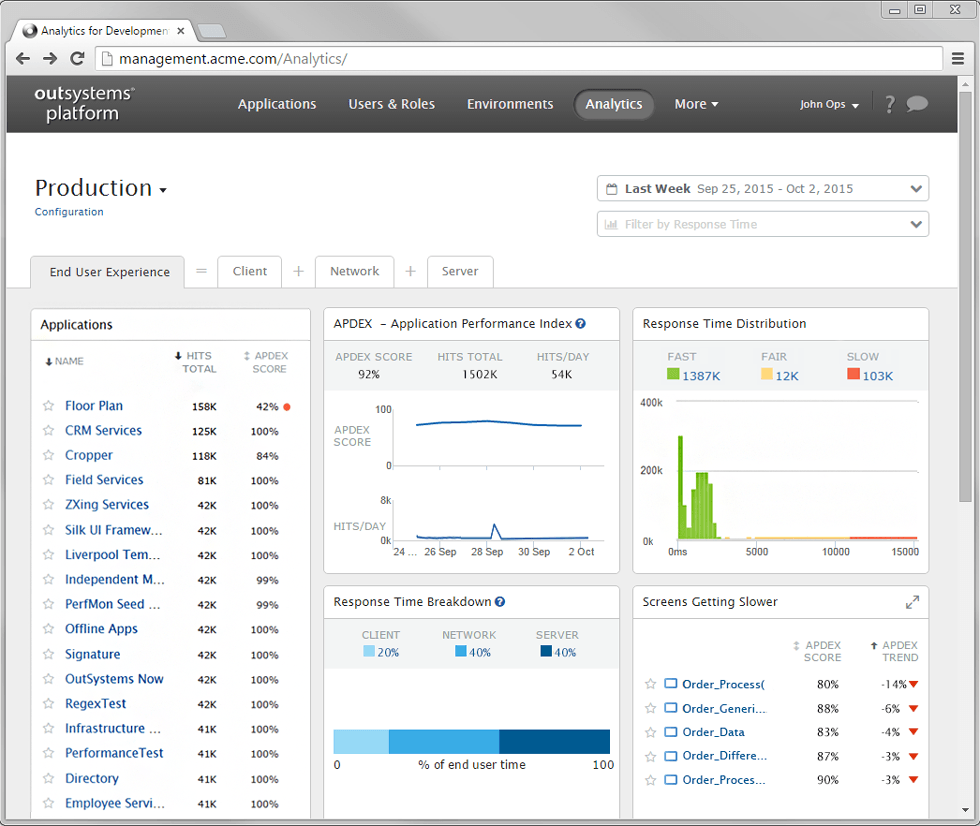Click the APDEX panel info help icon
This screenshot has height=826, width=980.
(x=581, y=324)
